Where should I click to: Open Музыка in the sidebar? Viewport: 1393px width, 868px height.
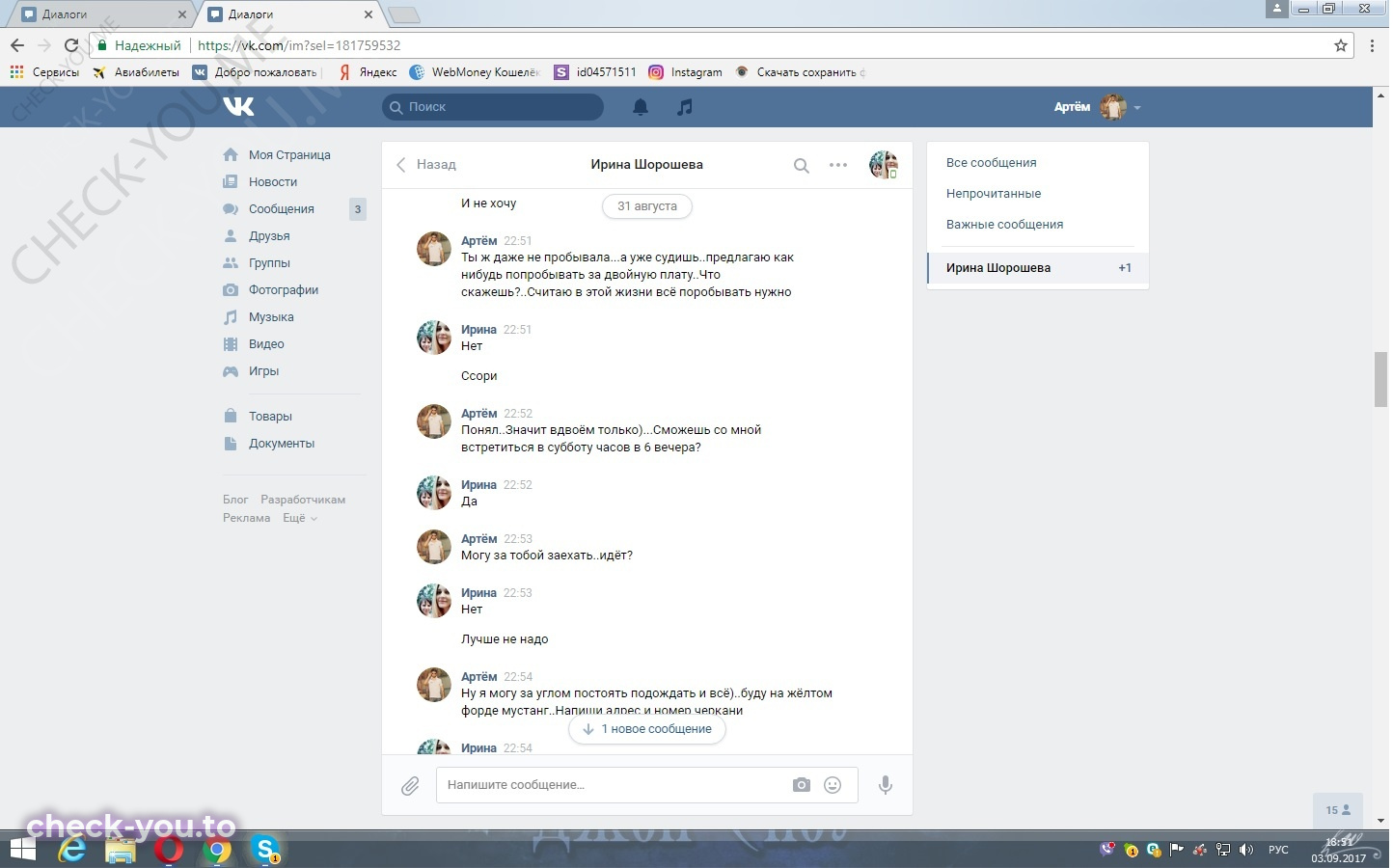(259, 317)
